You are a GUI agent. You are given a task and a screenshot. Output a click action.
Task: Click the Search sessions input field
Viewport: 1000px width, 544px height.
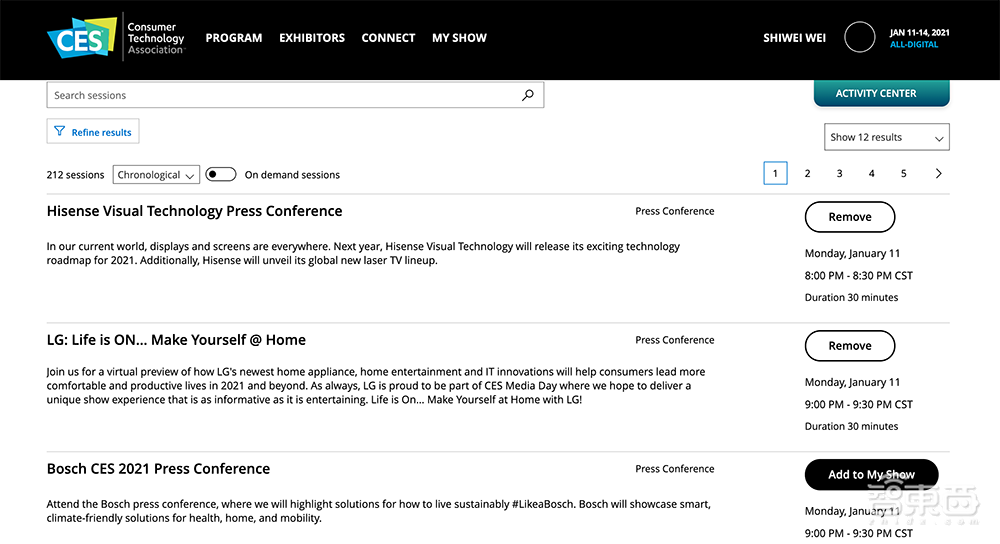point(280,95)
